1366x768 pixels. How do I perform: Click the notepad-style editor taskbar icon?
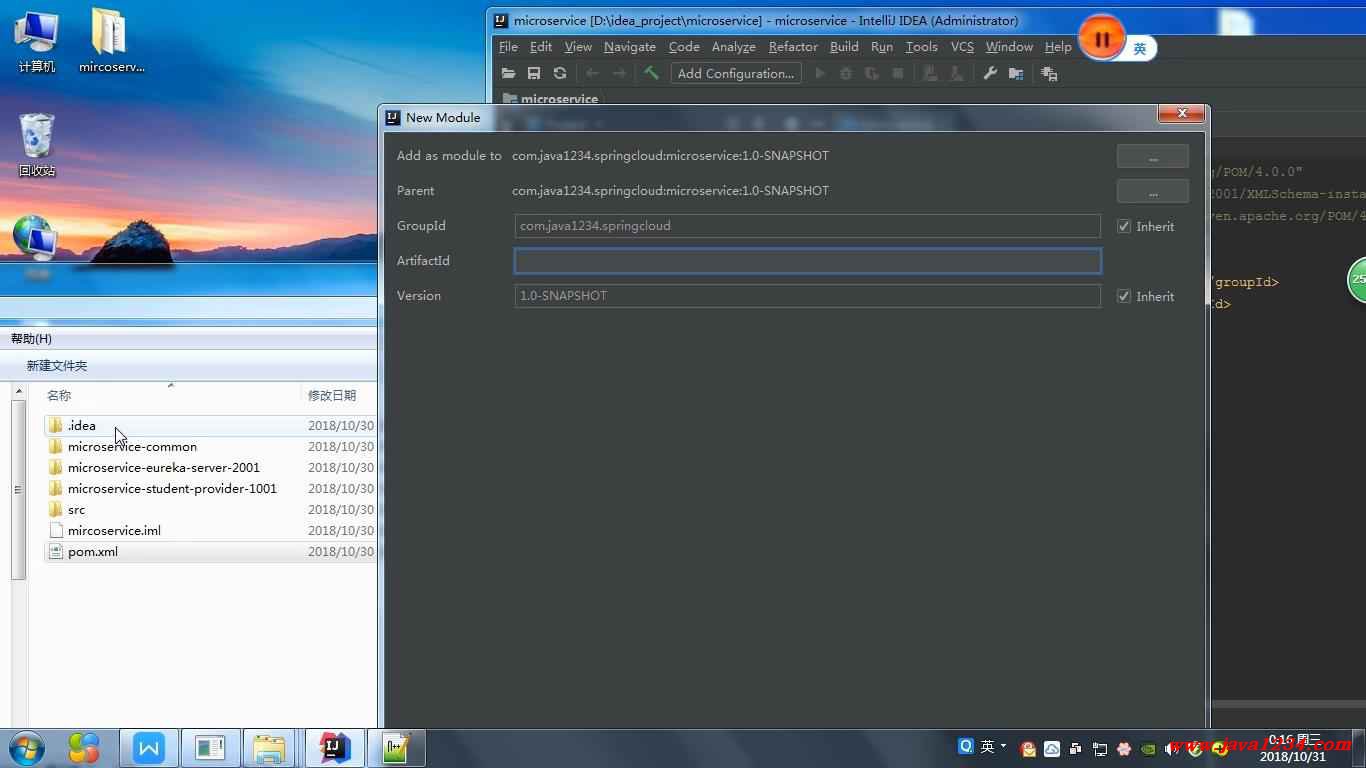(397, 748)
